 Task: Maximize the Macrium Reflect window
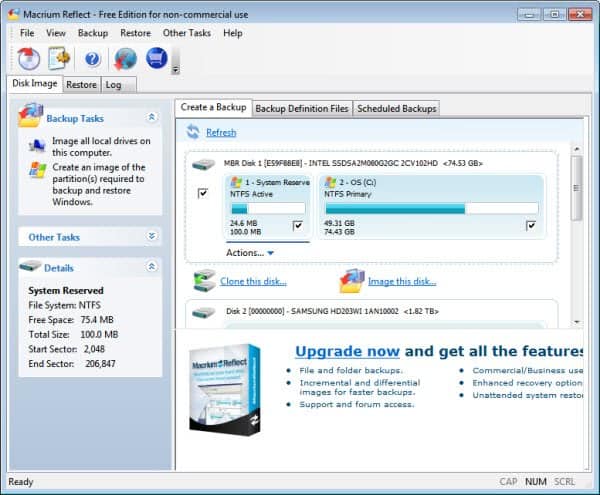pos(554,15)
